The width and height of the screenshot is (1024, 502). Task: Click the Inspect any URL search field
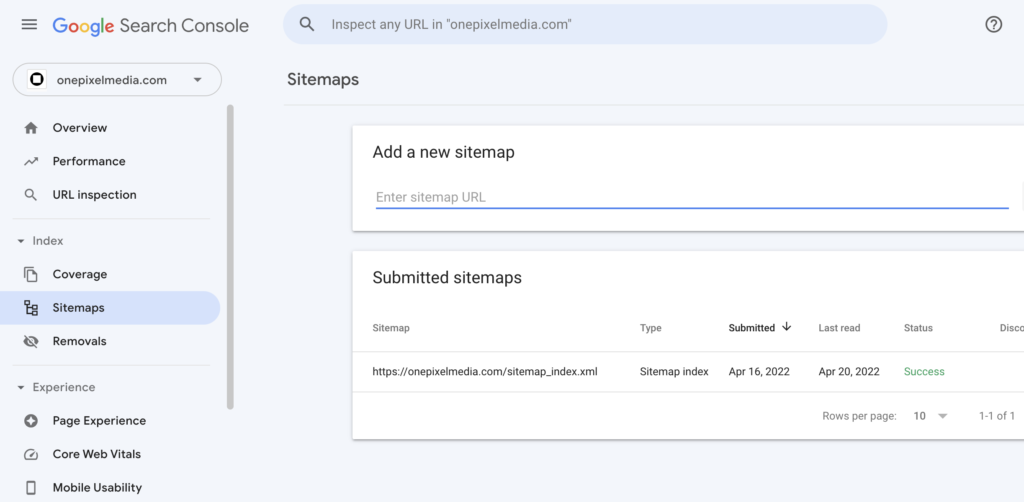pyautogui.click(x=584, y=25)
